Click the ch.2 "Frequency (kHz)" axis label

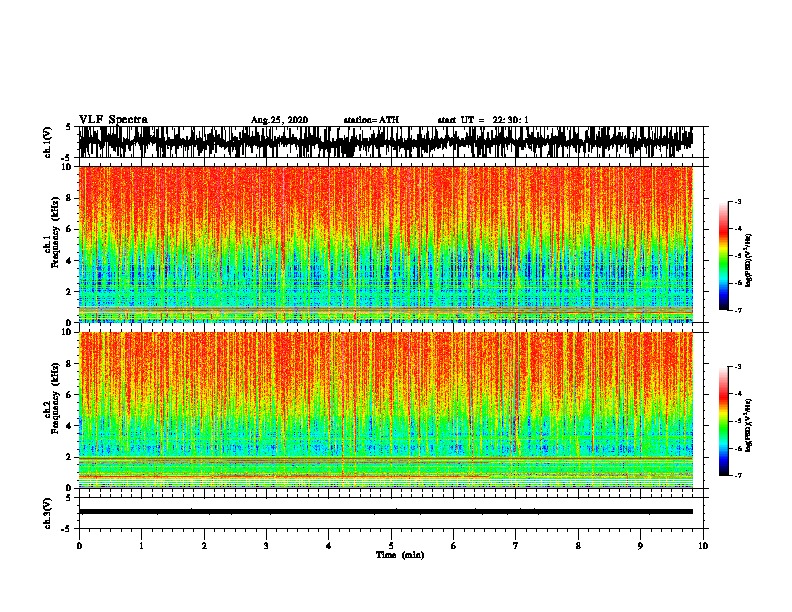(x=55, y=398)
